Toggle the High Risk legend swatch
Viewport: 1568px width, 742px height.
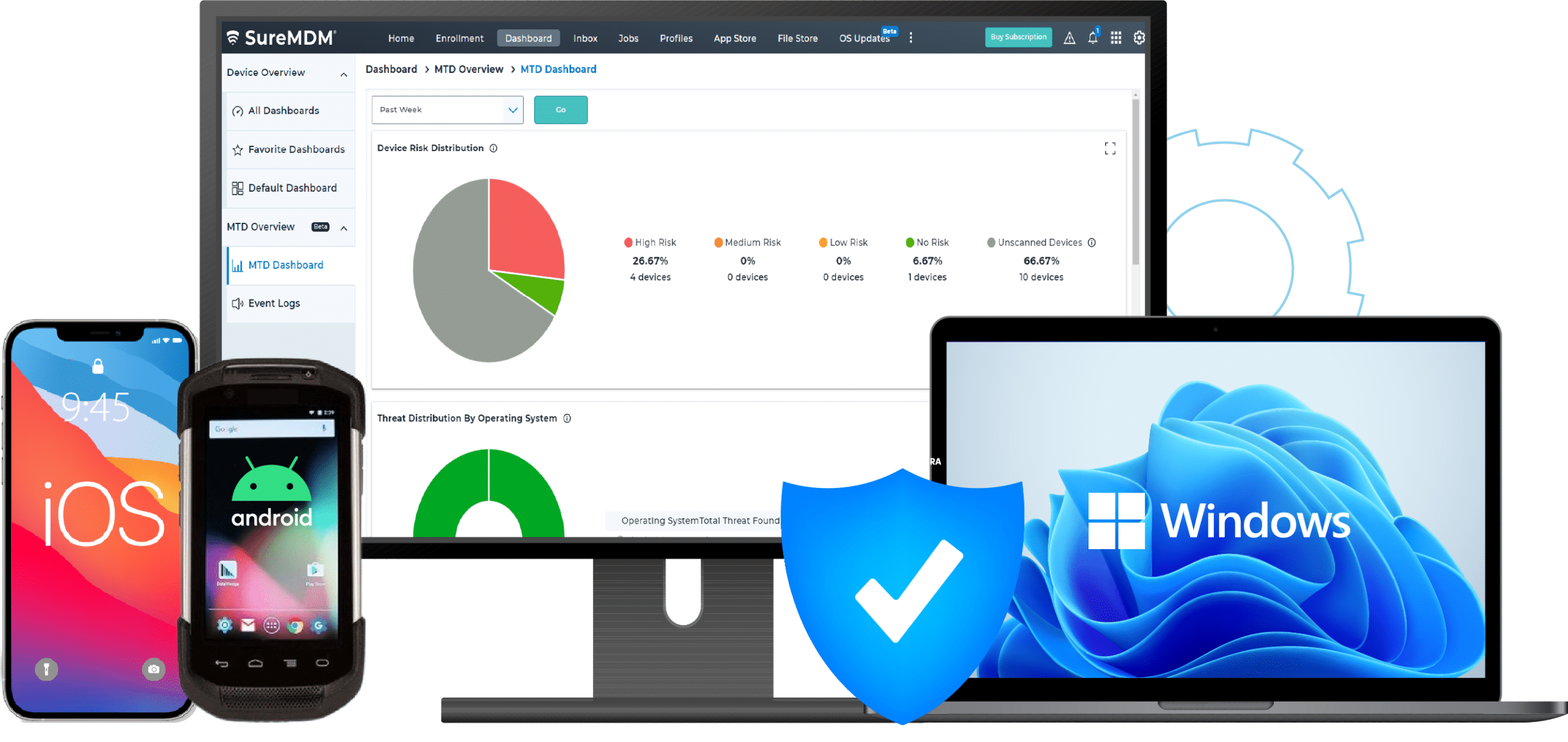point(628,242)
